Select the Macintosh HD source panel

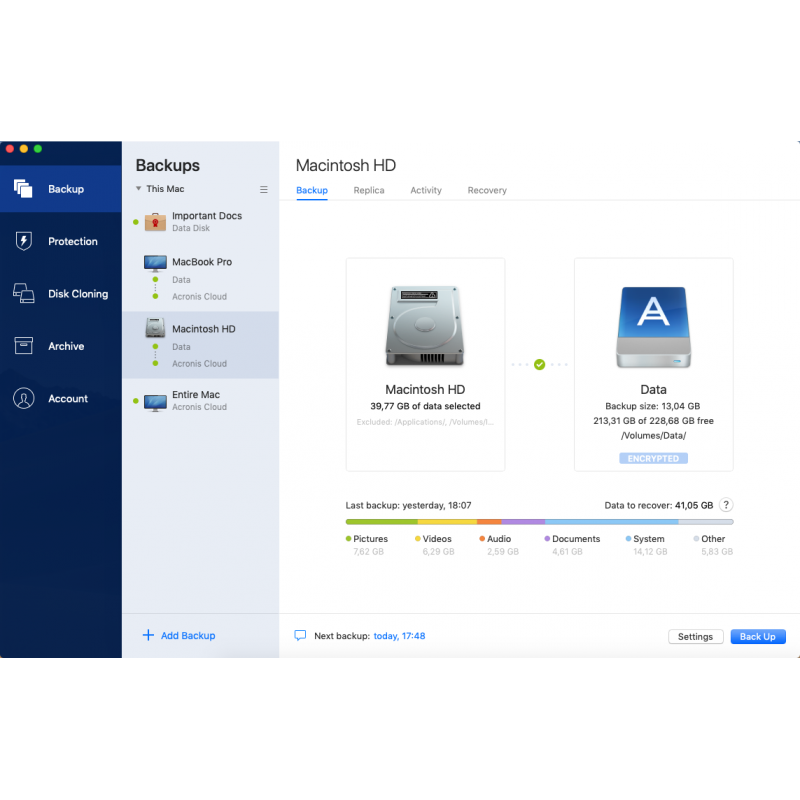point(425,364)
